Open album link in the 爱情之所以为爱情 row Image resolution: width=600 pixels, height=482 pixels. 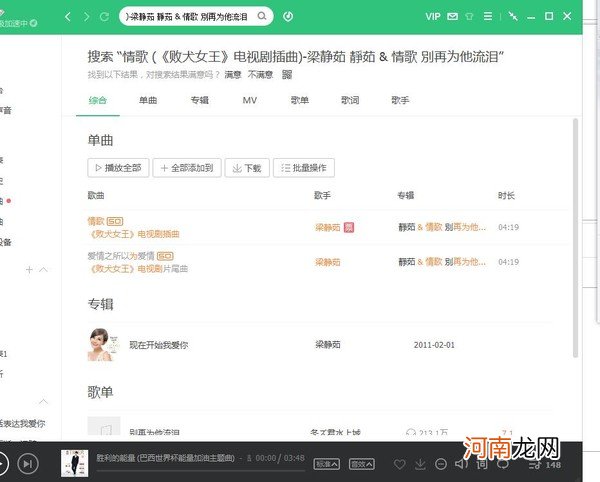click(x=442, y=262)
